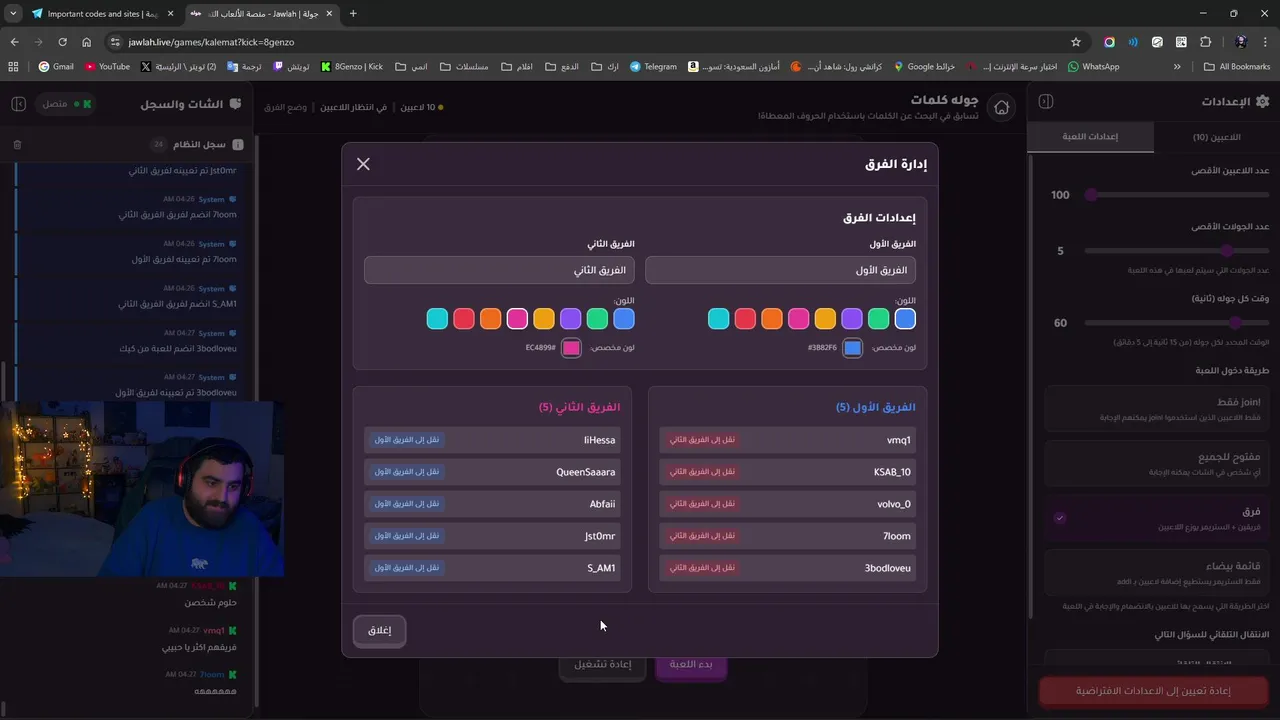Expand the hidden bookmarks overflow chevron

coord(1177,67)
